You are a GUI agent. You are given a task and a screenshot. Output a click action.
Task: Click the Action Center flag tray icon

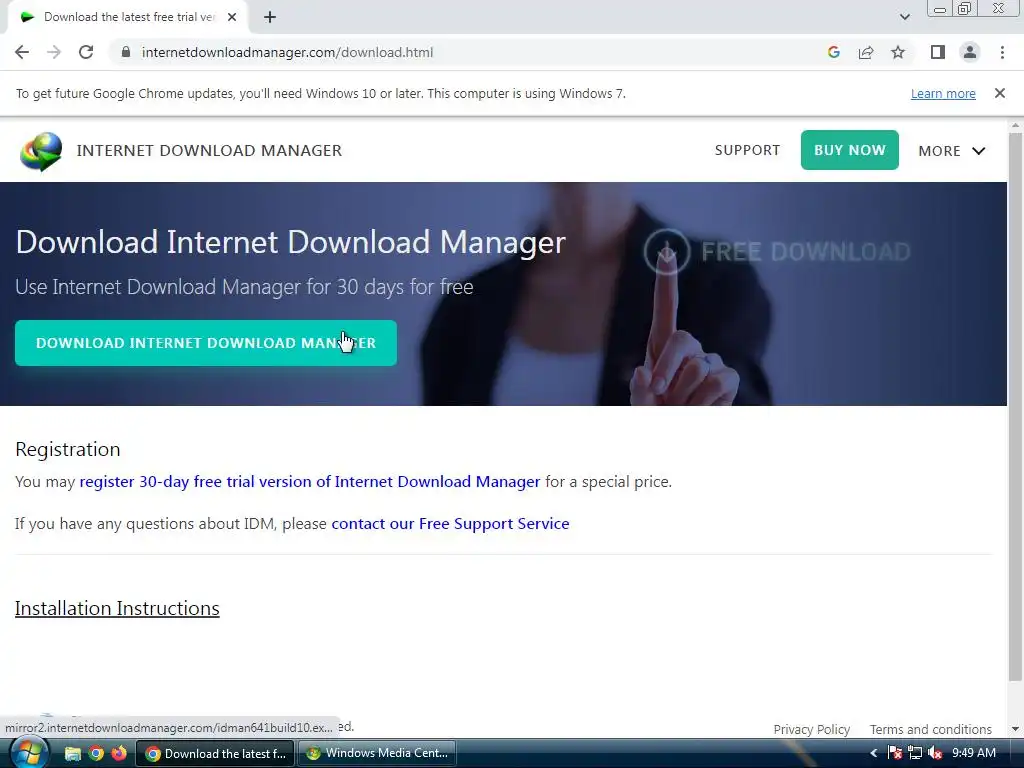point(895,753)
